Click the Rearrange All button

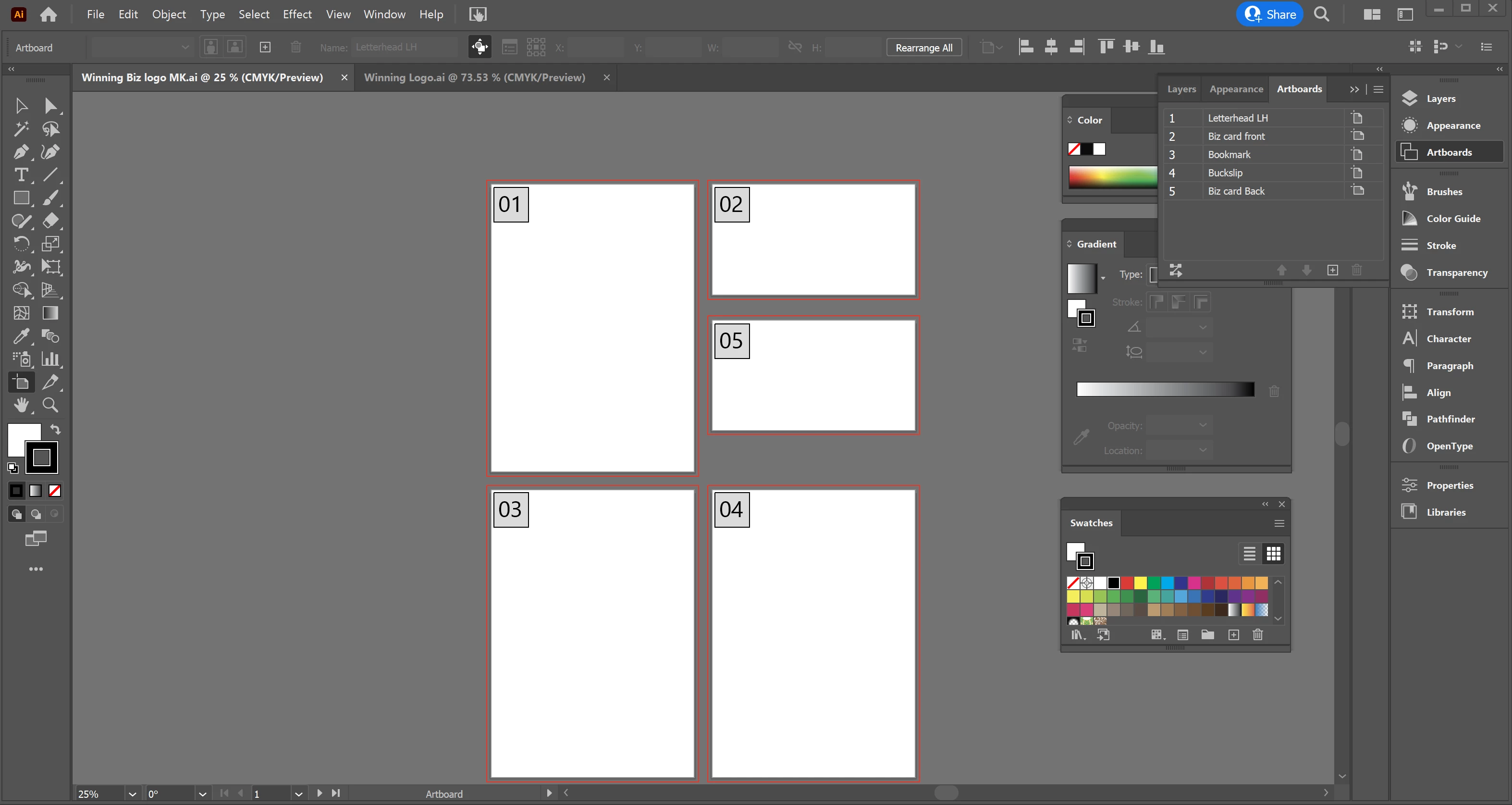924,48
